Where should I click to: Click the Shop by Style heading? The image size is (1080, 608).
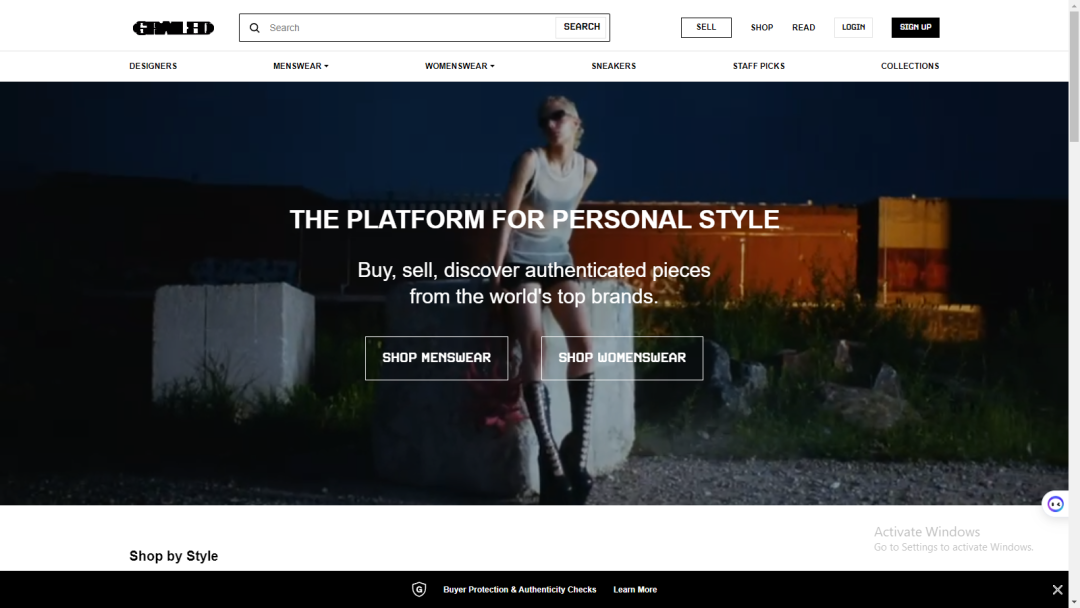pos(174,556)
